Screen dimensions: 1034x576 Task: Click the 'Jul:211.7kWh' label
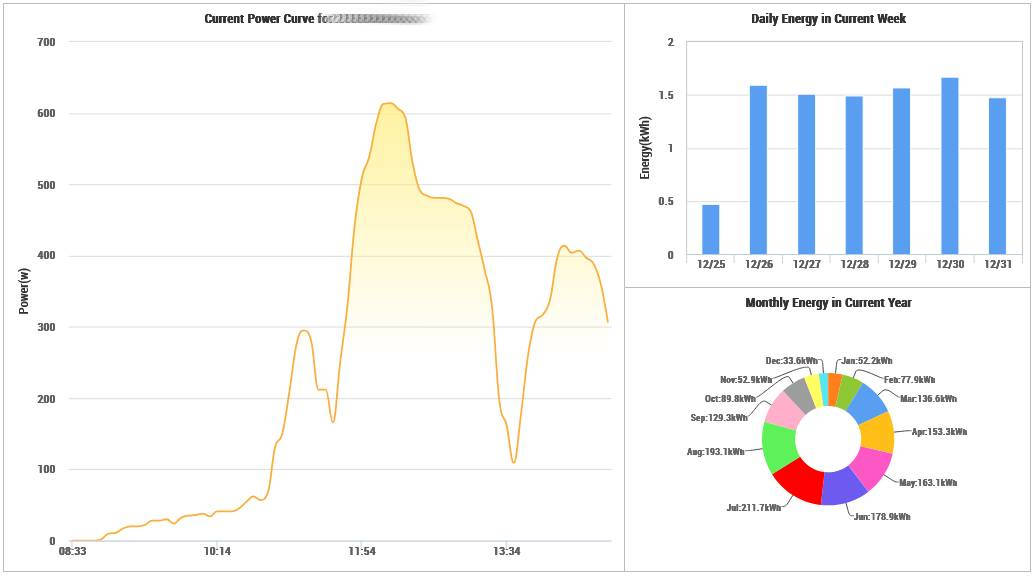pyautogui.click(x=754, y=508)
